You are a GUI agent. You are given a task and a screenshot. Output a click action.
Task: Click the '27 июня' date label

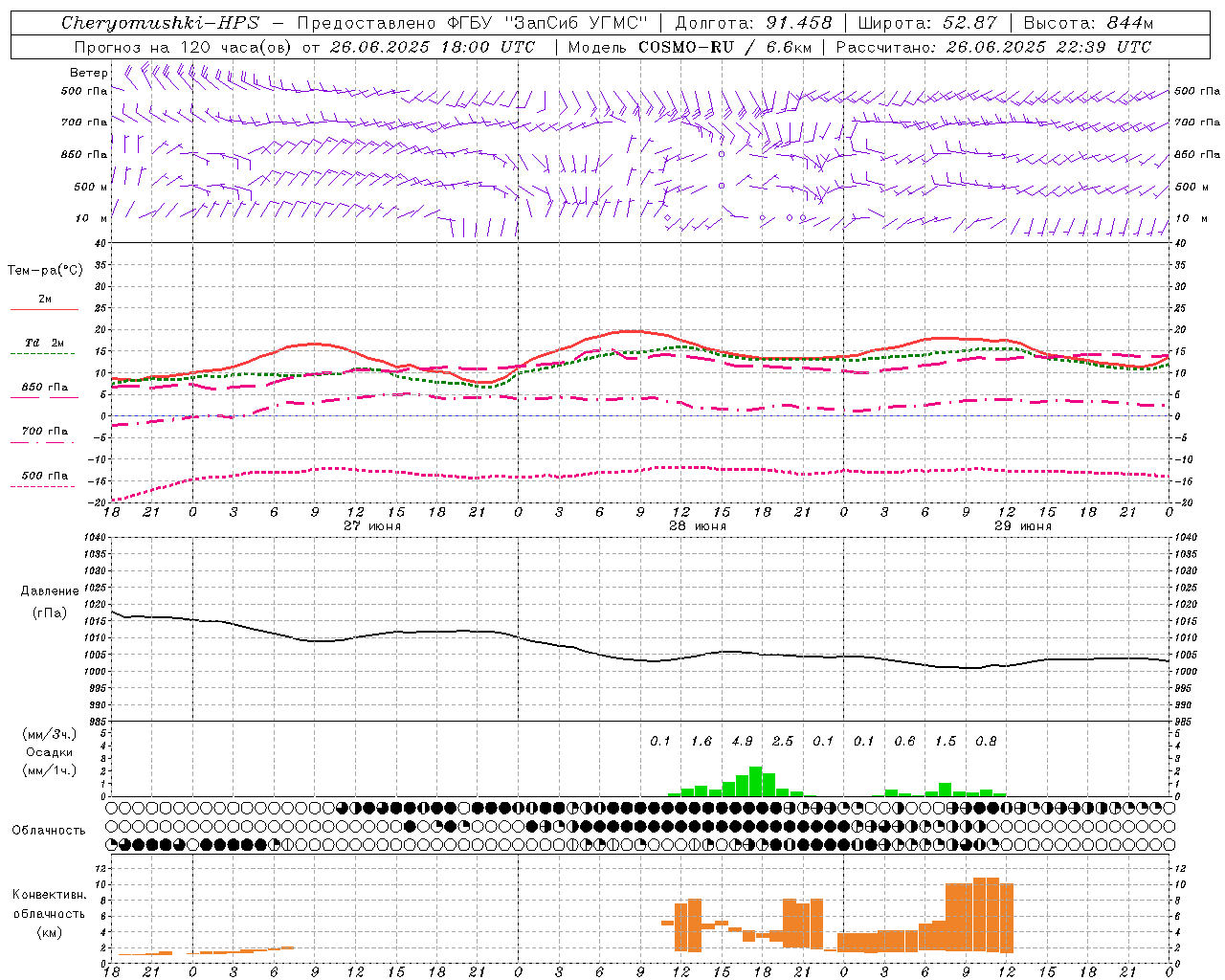(372, 526)
